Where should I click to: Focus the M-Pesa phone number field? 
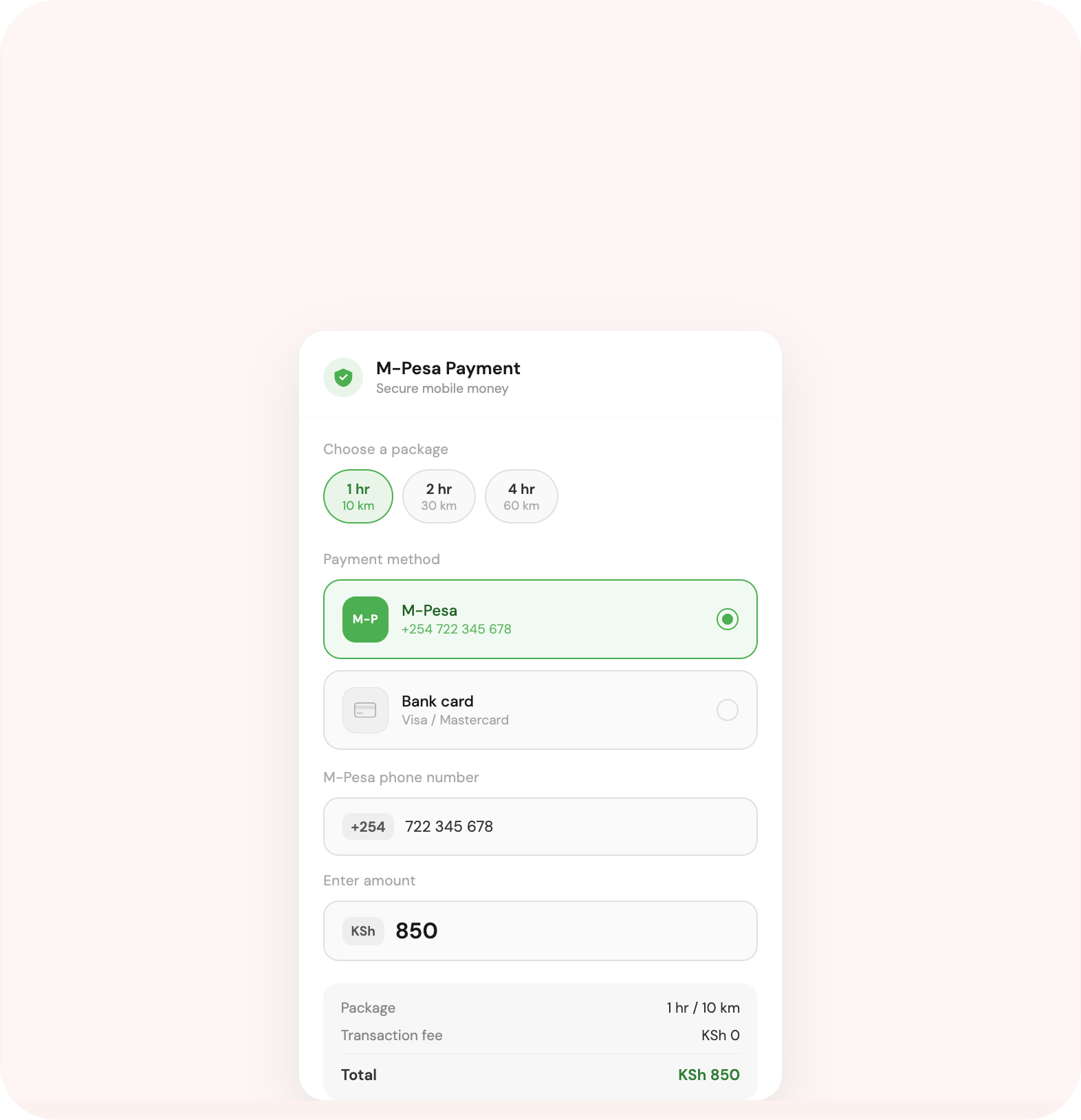(x=540, y=827)
